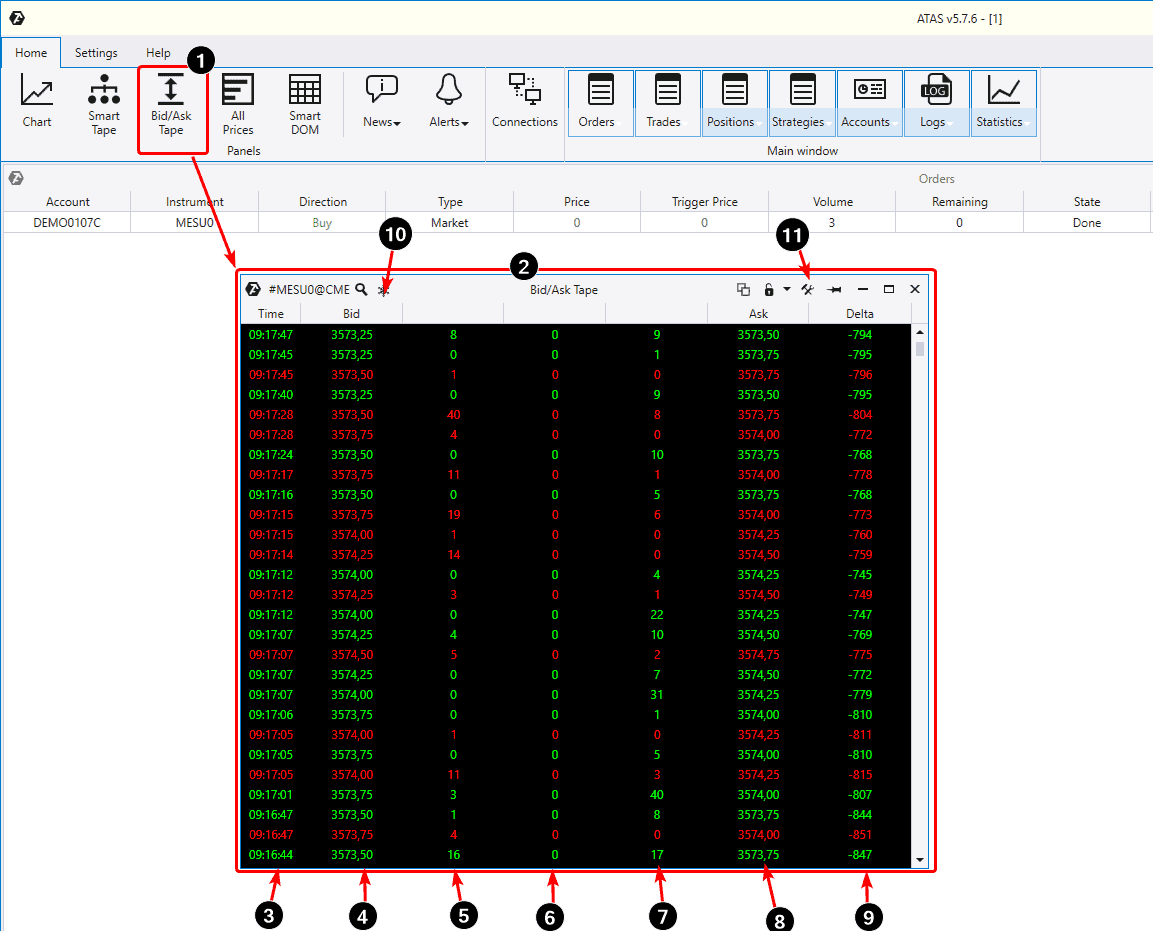This screenshot has width=1153, height=931.
Task: Pin the Bid/Ask Tape window
Action: (835, 289)
